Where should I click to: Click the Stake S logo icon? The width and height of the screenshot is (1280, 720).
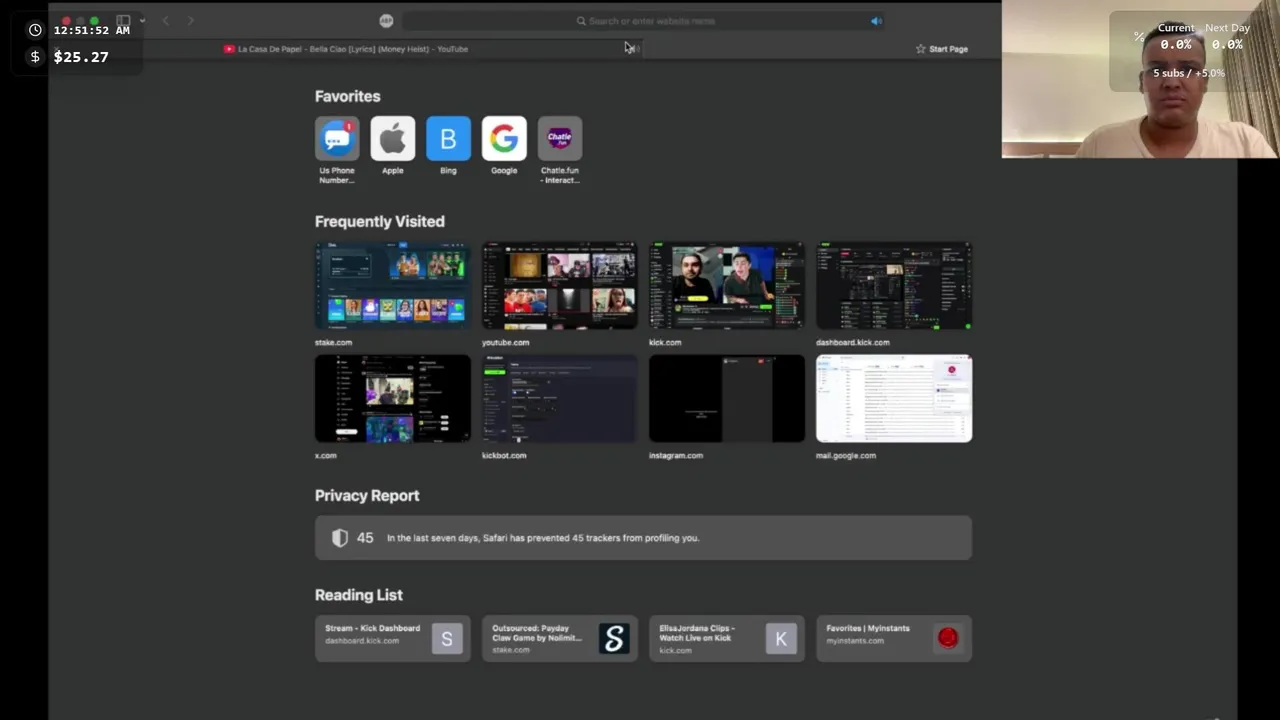[614, 638]
